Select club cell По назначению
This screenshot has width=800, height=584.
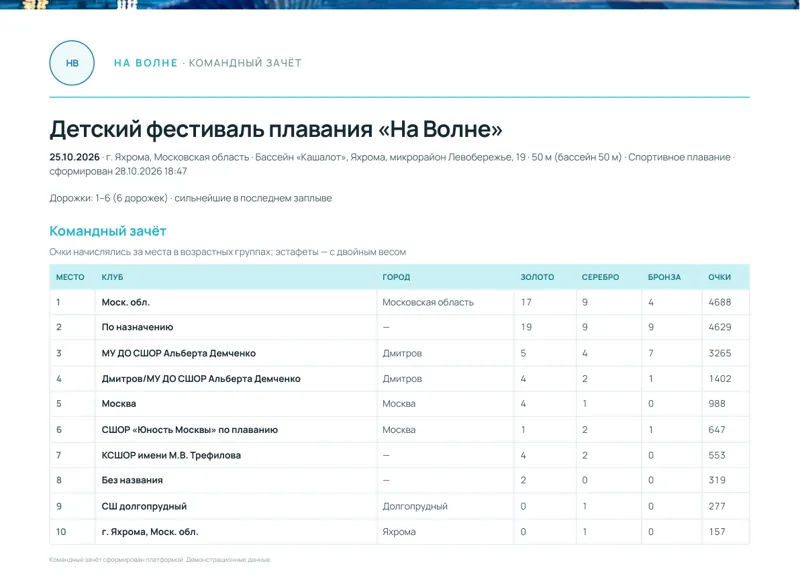[x=137, y=327]
